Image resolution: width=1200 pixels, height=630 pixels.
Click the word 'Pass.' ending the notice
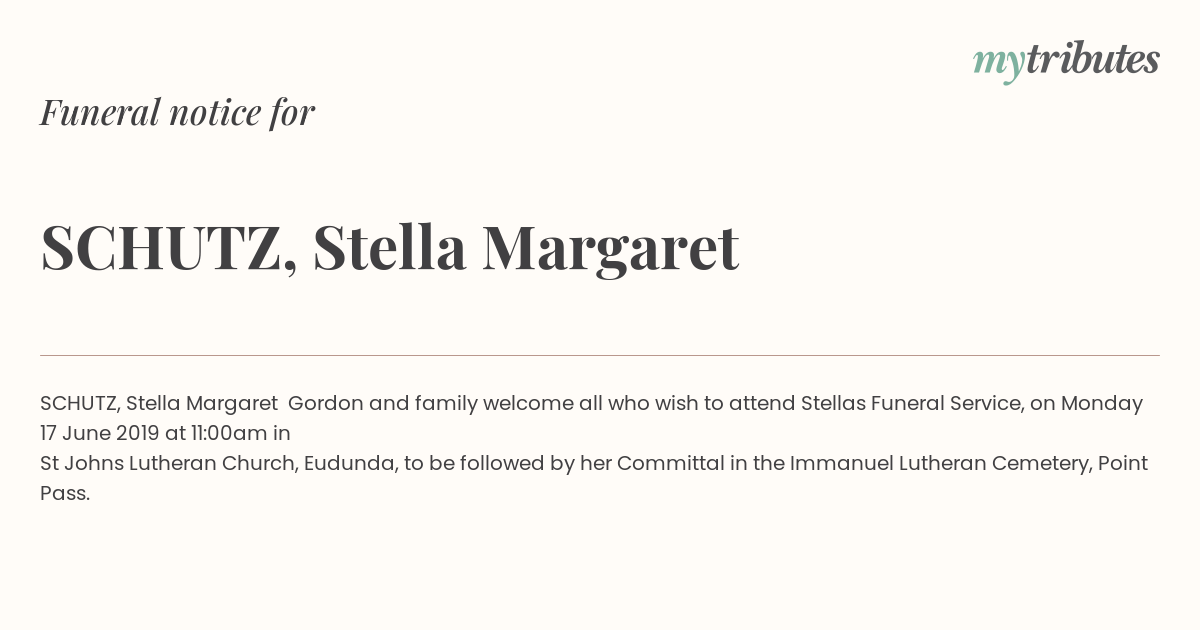[x=65, y=494]
